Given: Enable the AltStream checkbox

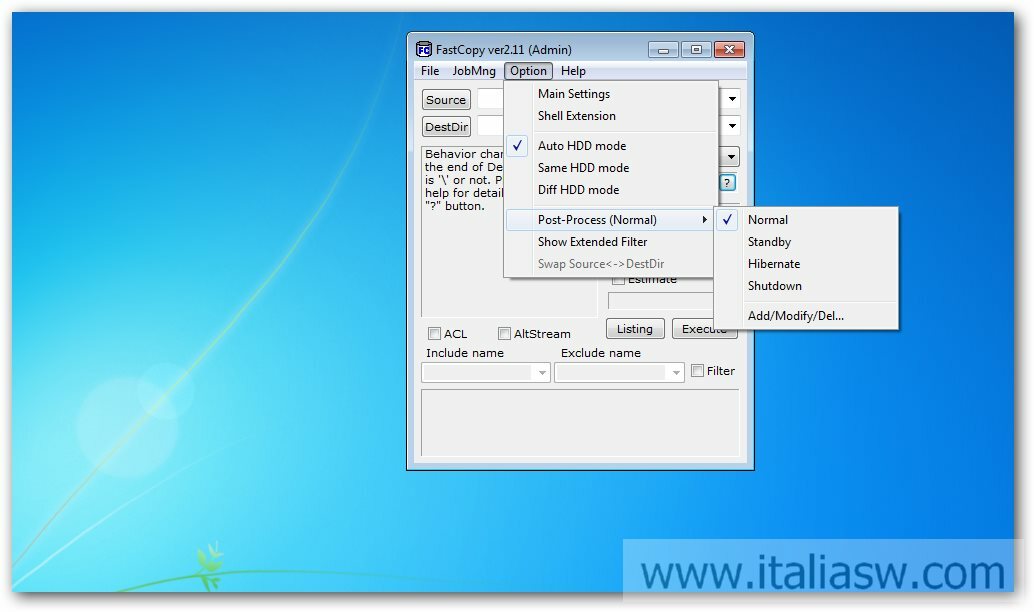Looking at the screenshot, I should point(504,334).
